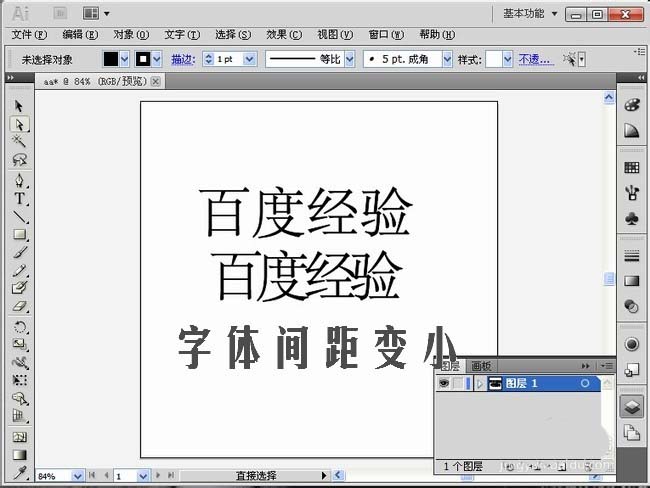Click the black fill color swatch
This screenshot has width=650, height=488.
pyautogui.click(x=111, y=59)
